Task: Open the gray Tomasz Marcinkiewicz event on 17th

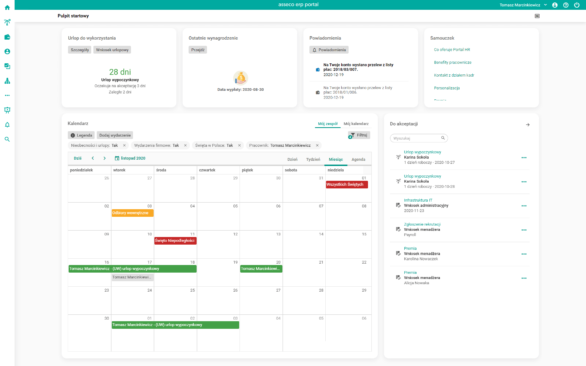Action: pos(133,277)
